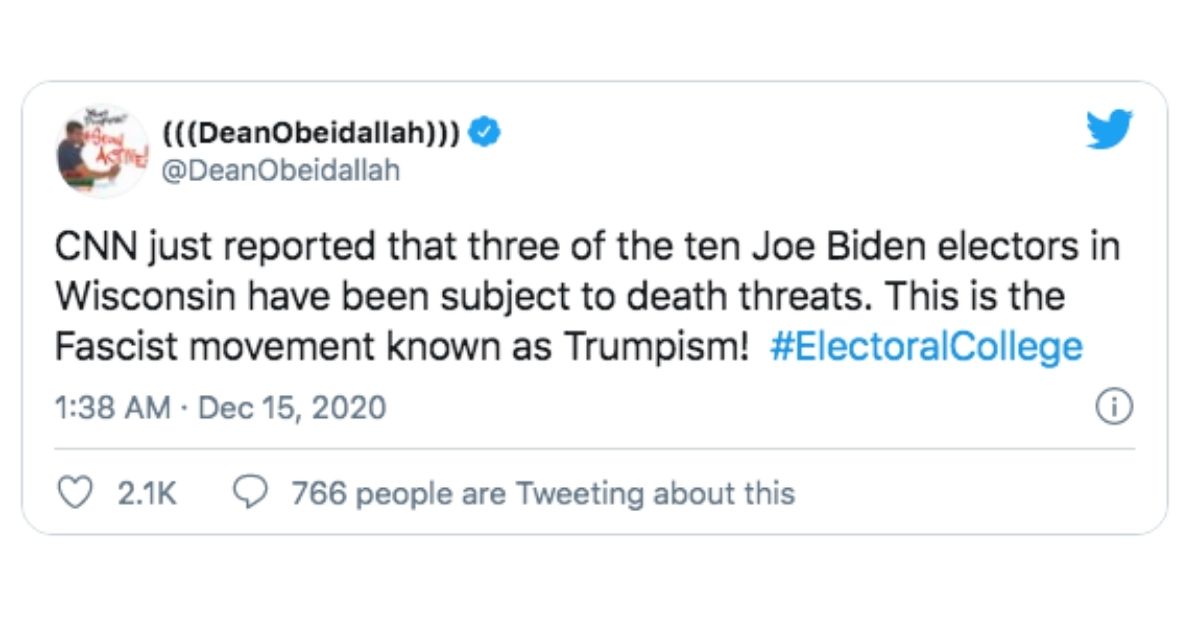Open the @DeanObeidallah handle link
The width and height of the screenshot is (1200, 630).
coord(280,170)
